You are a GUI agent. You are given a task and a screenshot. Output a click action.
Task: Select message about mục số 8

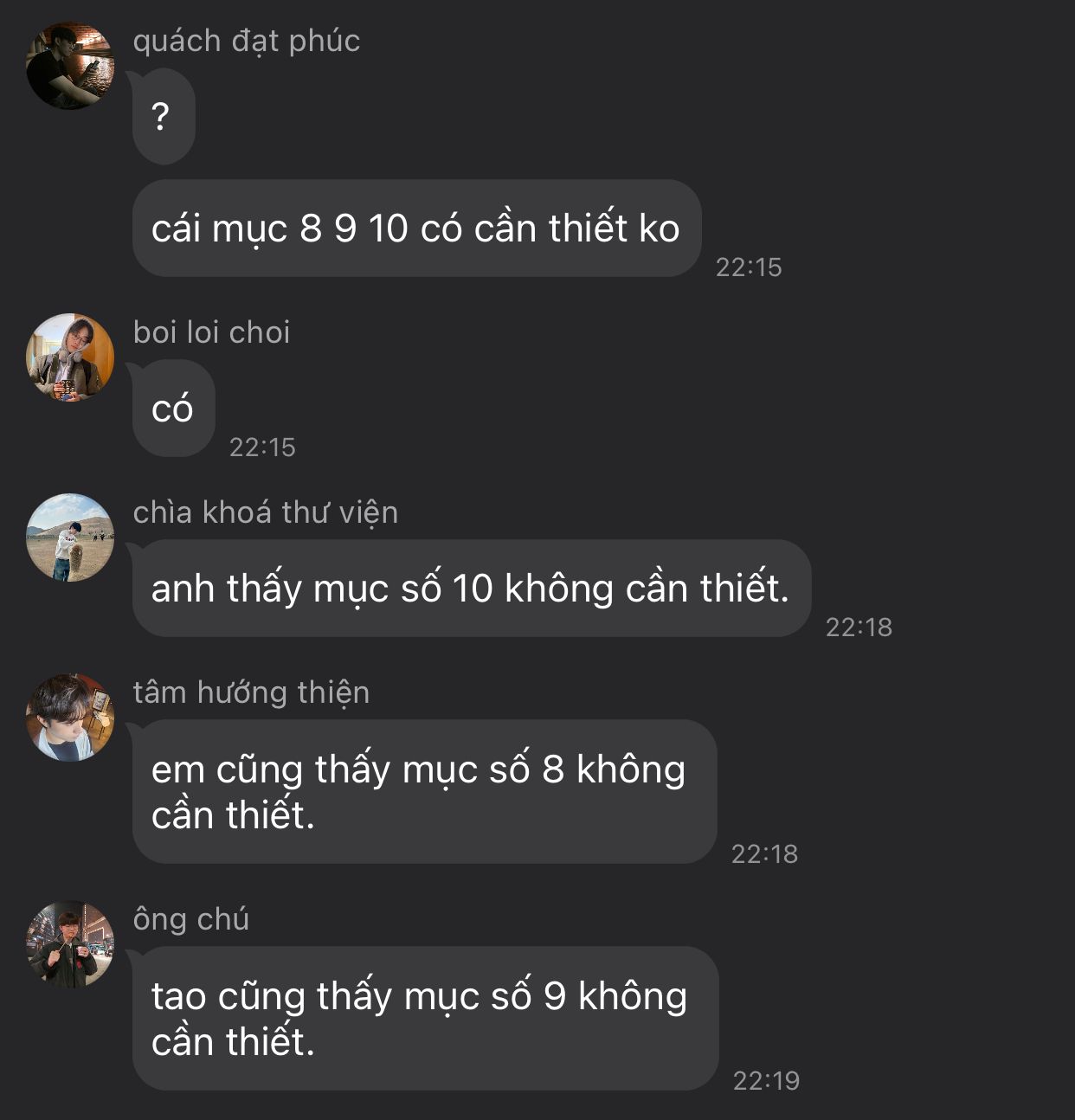pyautogui.click(x=424, y=792)
